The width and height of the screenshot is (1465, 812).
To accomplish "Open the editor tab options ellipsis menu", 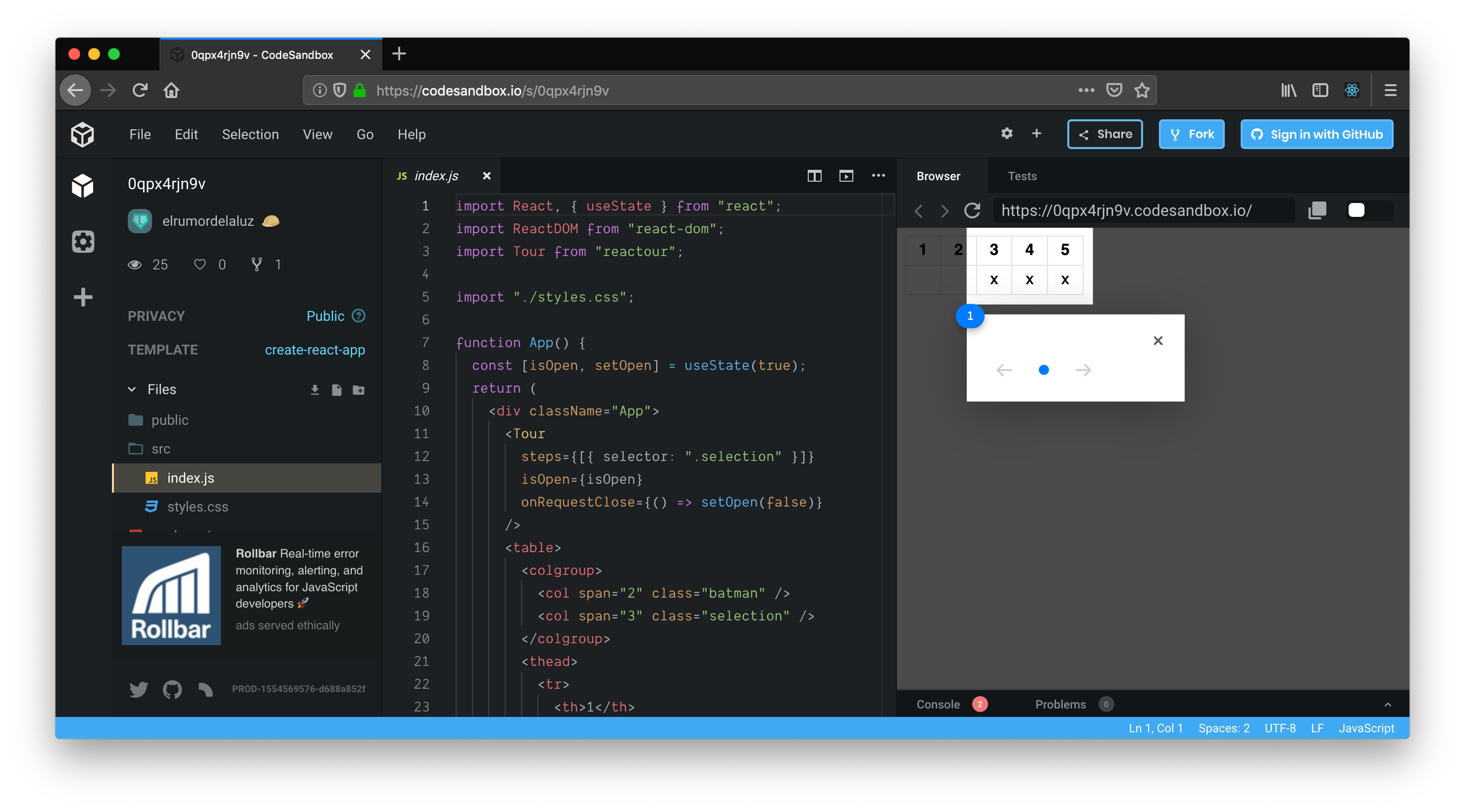I will click(x=878, y=176).
